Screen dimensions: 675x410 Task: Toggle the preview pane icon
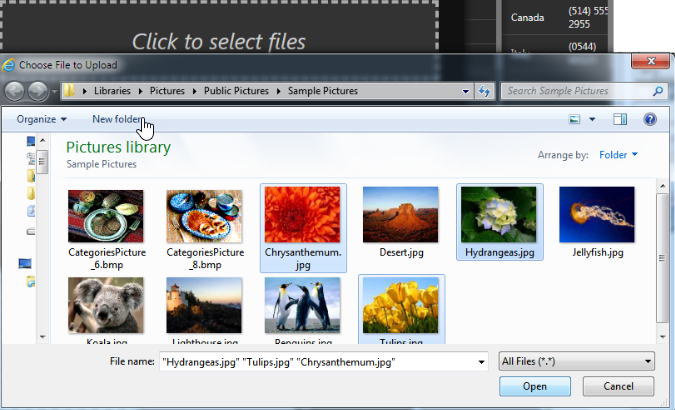coord(620,120)
